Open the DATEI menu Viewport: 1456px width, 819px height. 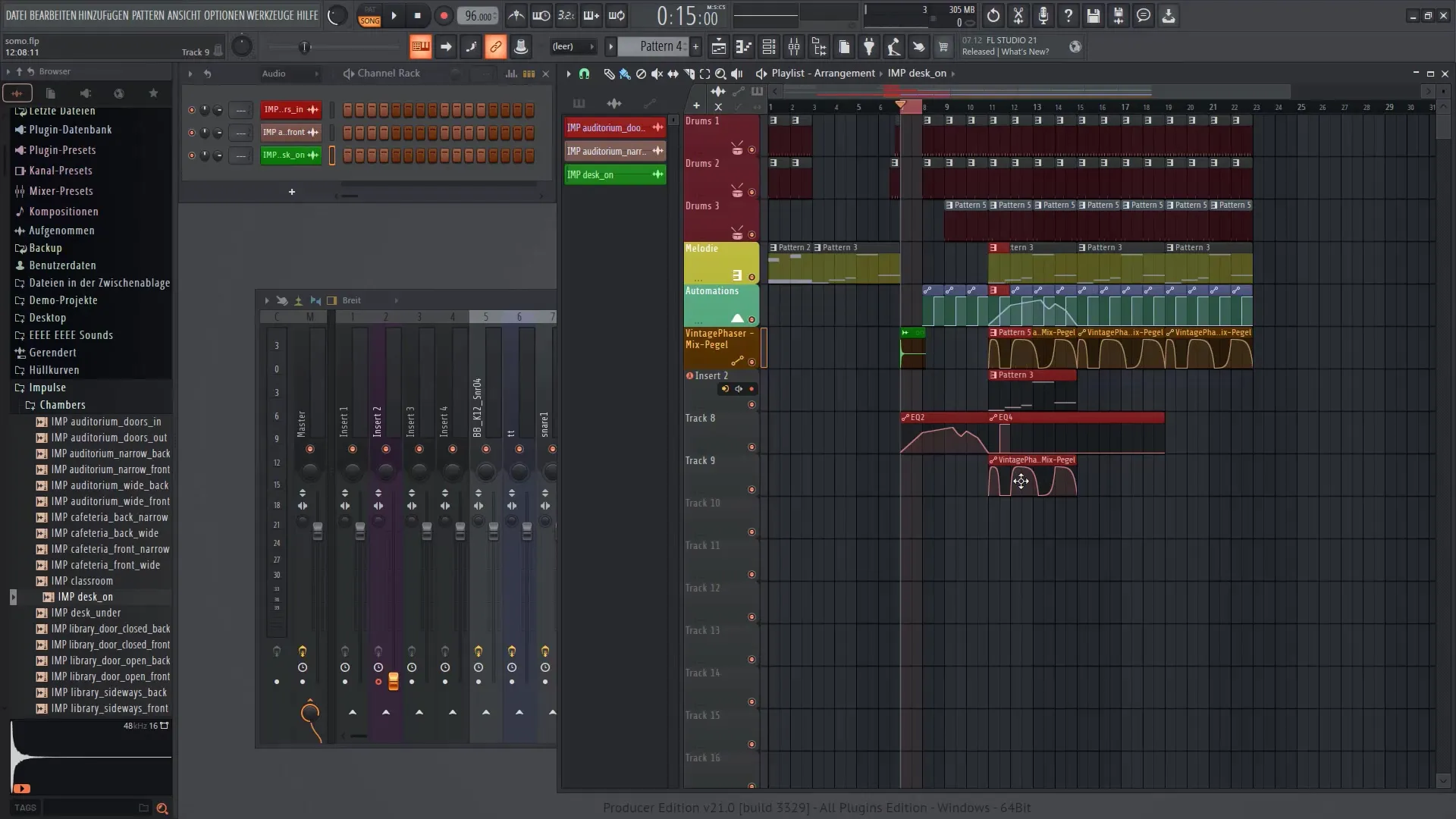tap(16, 15)
